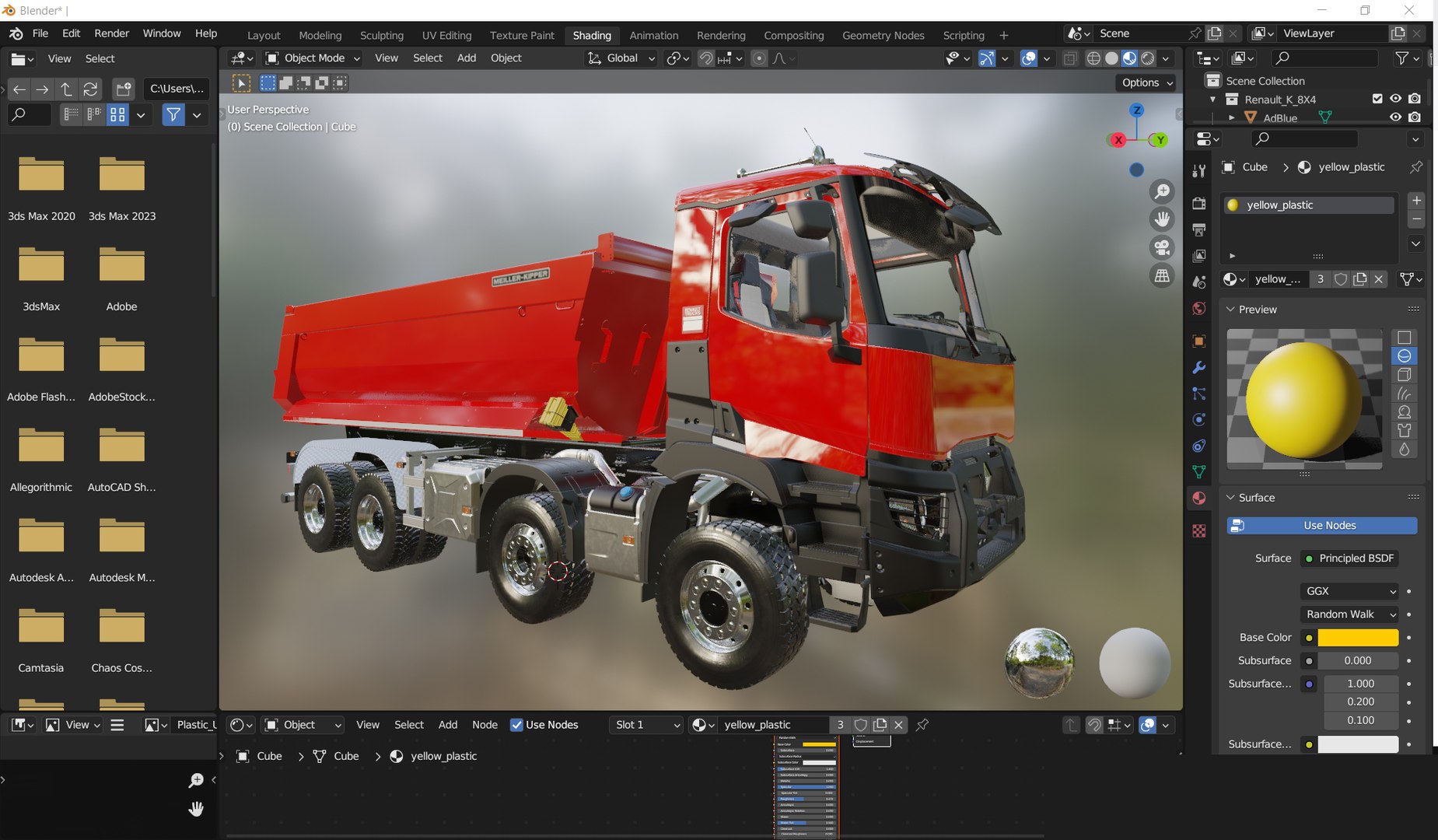Open Texture properties checker icon
Viewport: 1438px width, 840px height.
pyautogui.click(x=1199, y=530)
